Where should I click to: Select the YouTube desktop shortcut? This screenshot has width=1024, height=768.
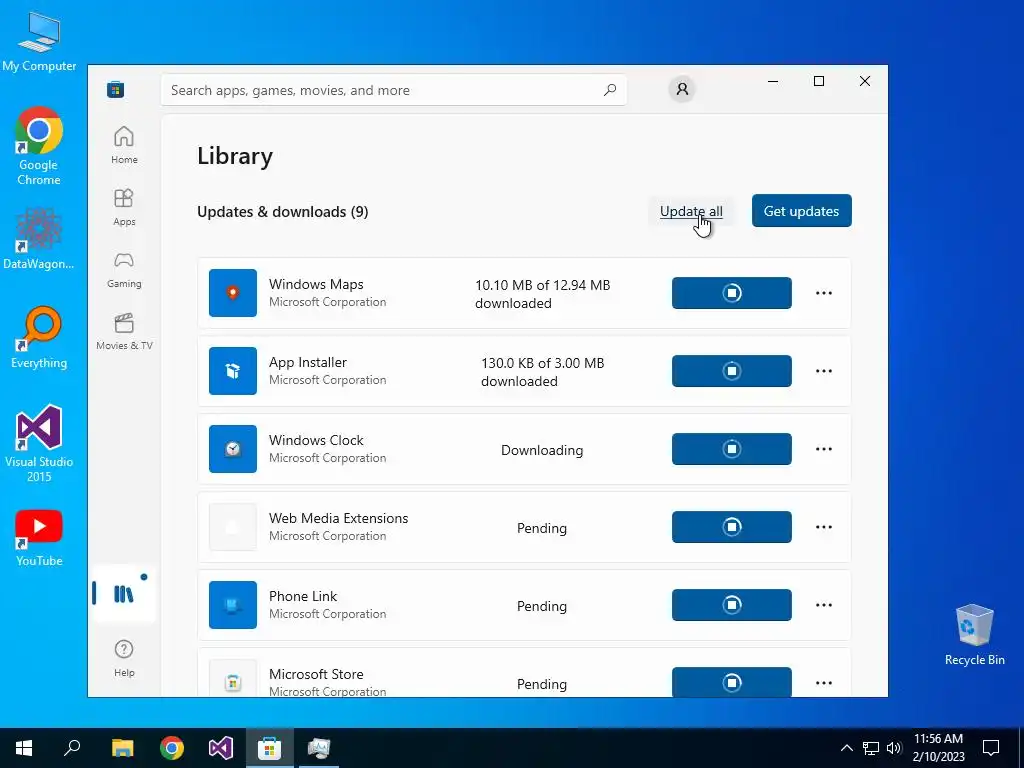[x=39, y=538]
